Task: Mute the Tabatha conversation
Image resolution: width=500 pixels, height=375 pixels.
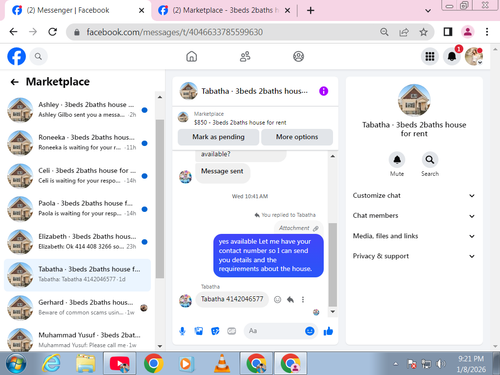Action: [x=397, y=160]
